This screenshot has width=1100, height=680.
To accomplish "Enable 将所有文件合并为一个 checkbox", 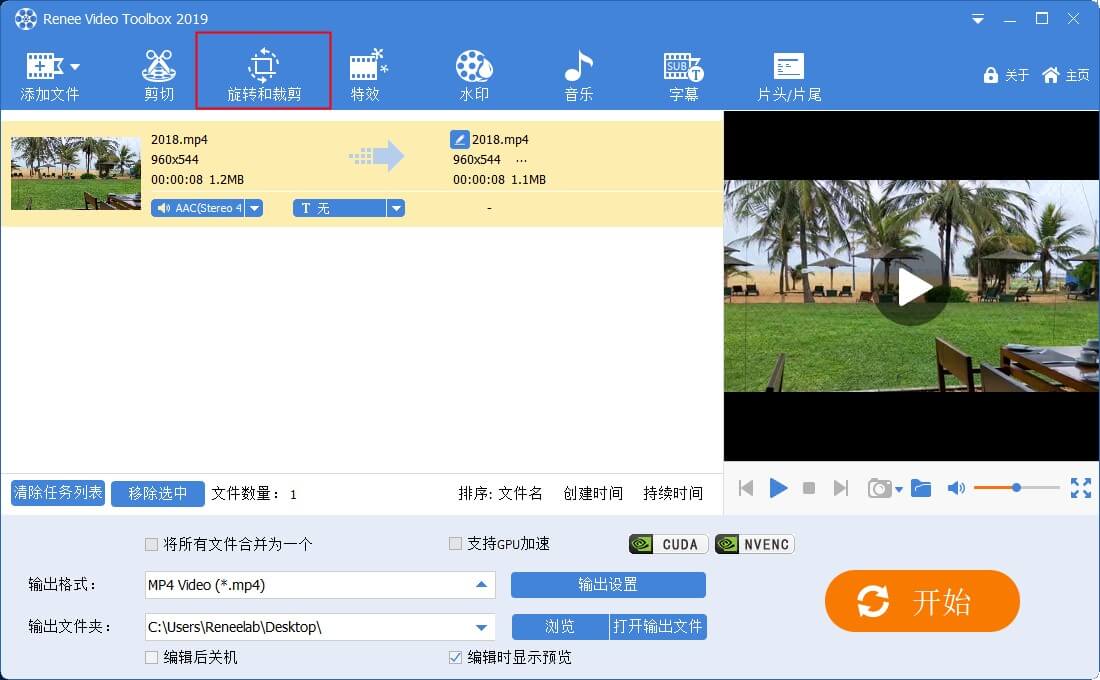I will coord(151,544).
